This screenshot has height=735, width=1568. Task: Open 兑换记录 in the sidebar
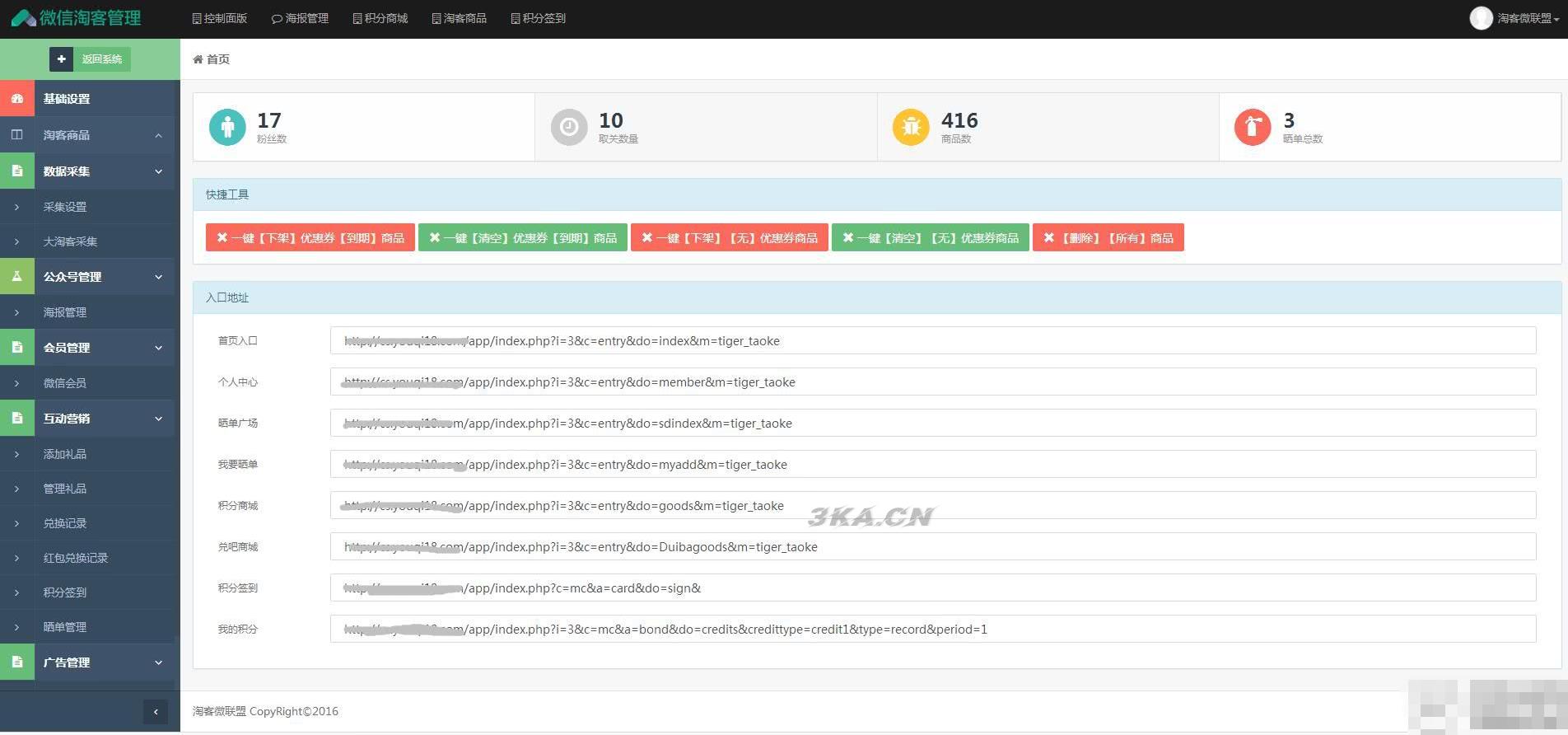(65, 523)
